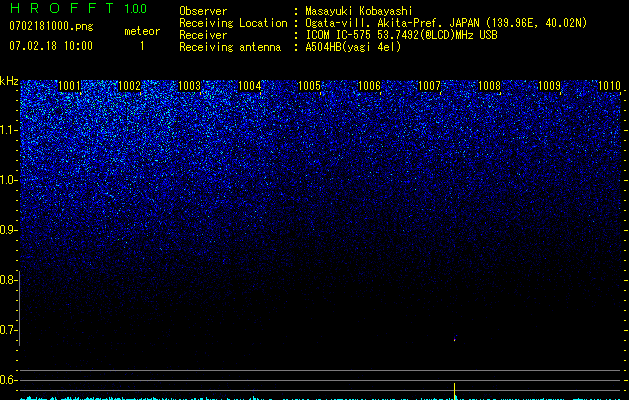Click the Receiver label
629x400 pixels.
coord(203,35)
